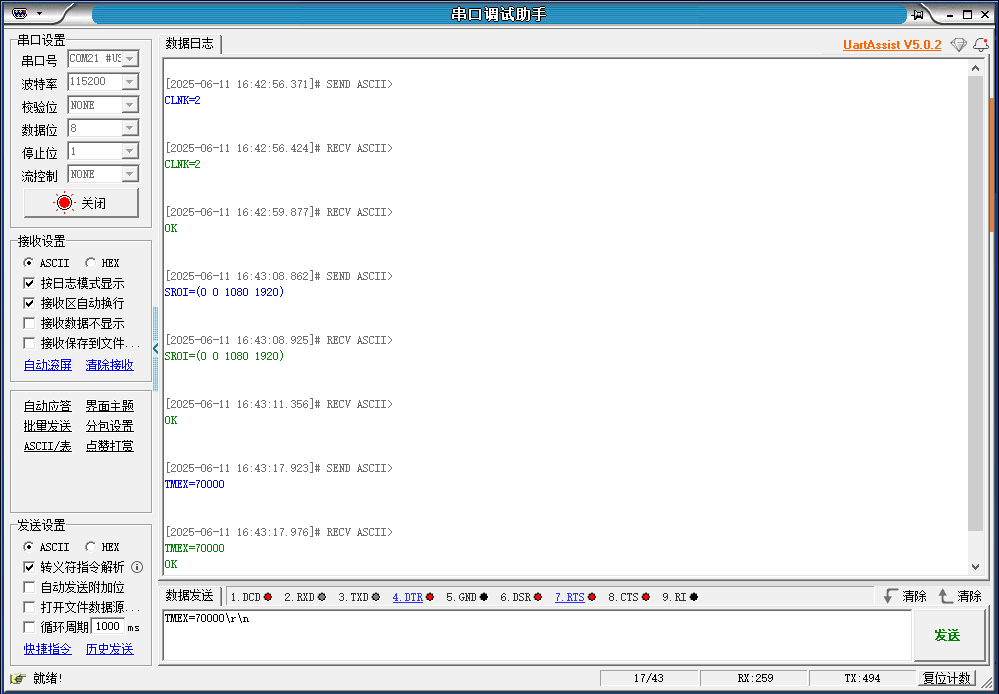
Task: Click the left 清除 arrow icon
Action: coord(891,596)
